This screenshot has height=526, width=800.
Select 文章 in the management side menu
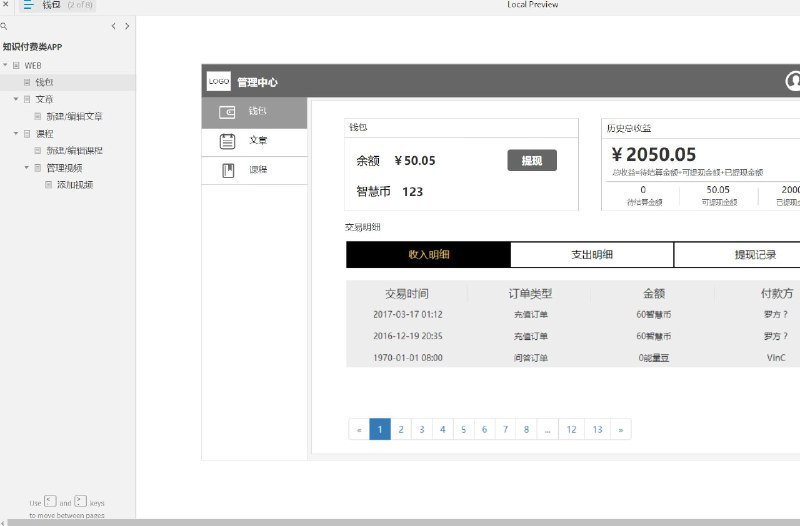coord(255,142)
